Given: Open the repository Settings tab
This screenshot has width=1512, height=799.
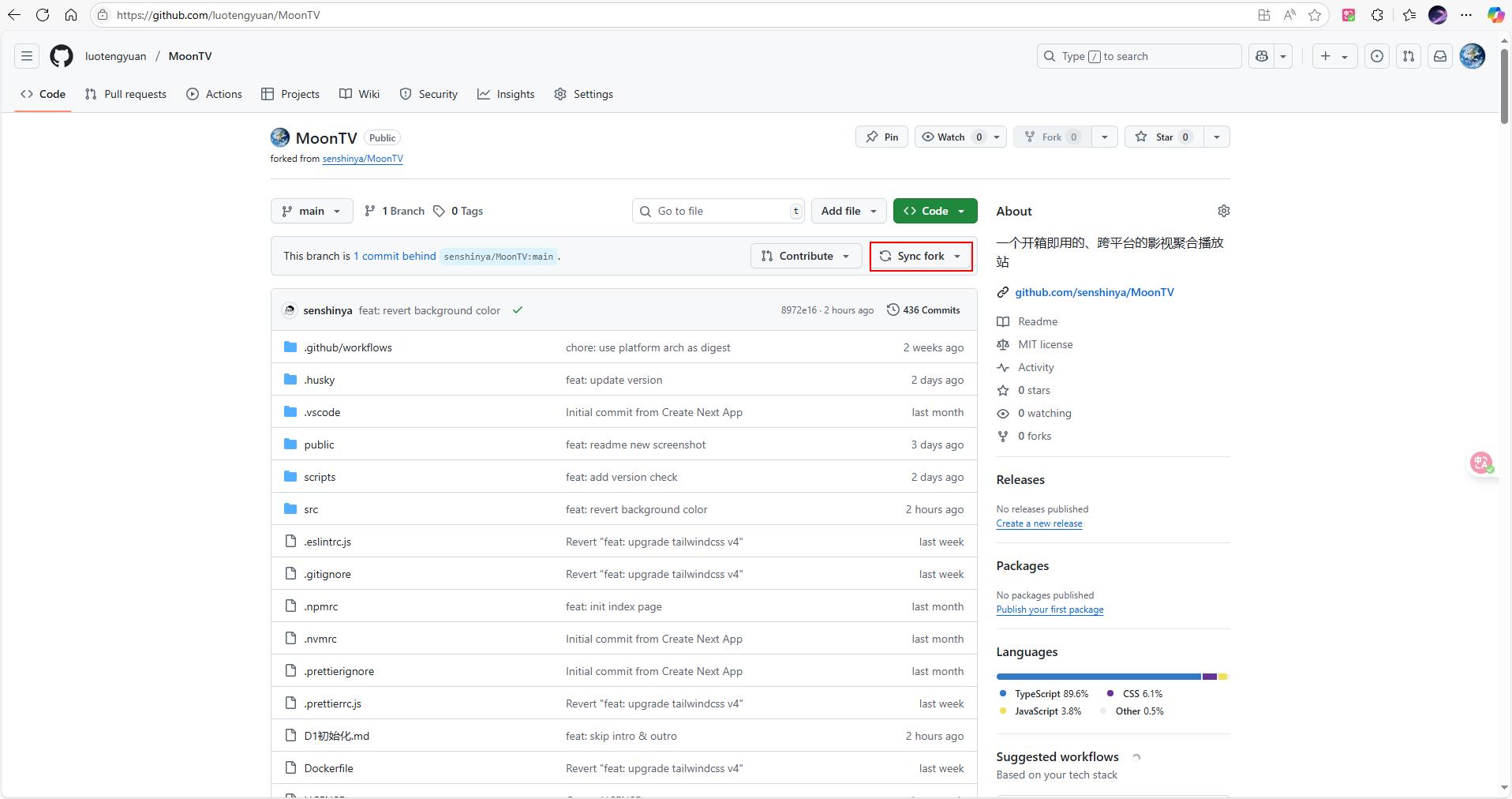Looking at the screenshot, I should coord(584,94).
